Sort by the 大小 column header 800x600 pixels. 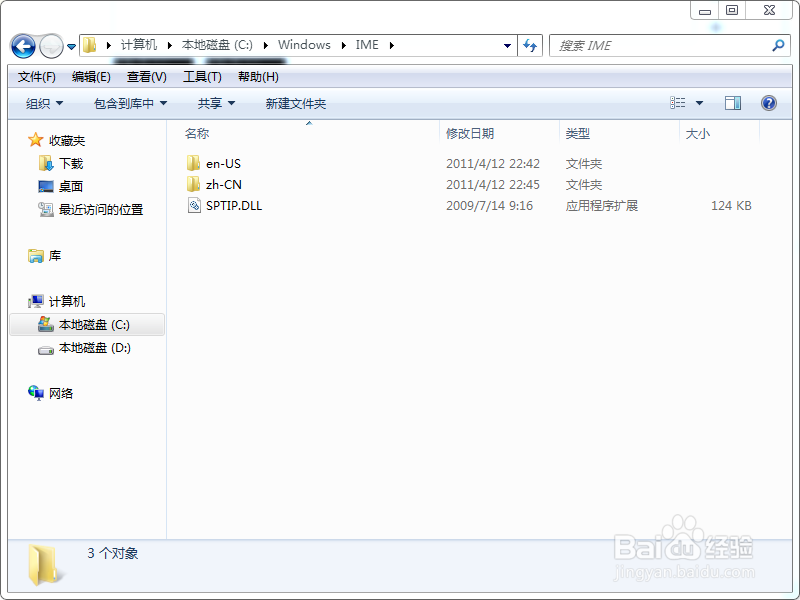pyautogui.click(x=697, y=134)
